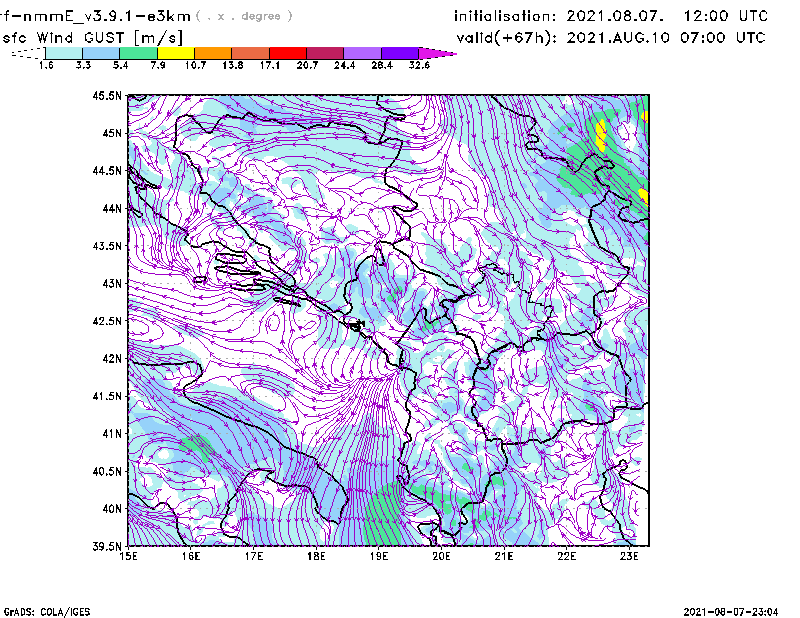This screenshot has width=800, height=618.
Task: Click the '16E' longitude label
Action: tap(191, 556)
